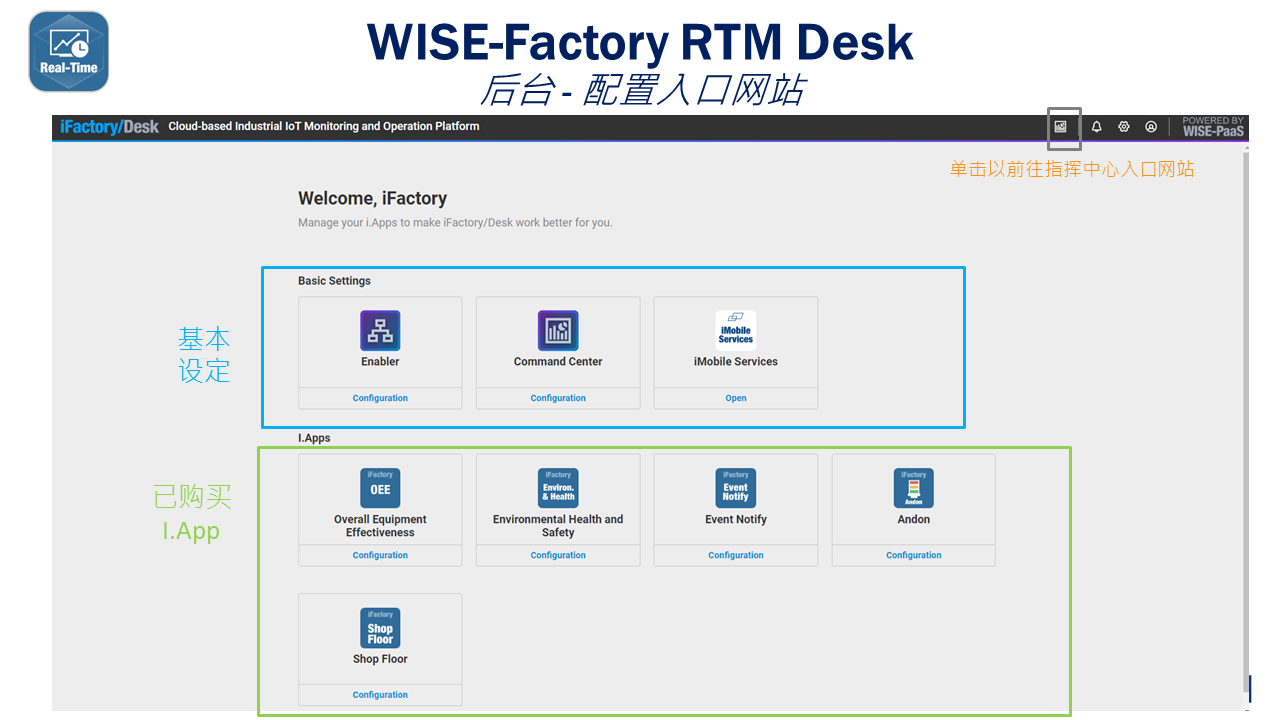
Task: Click the I.Apps section heading
Action: [x=314, y=438]
